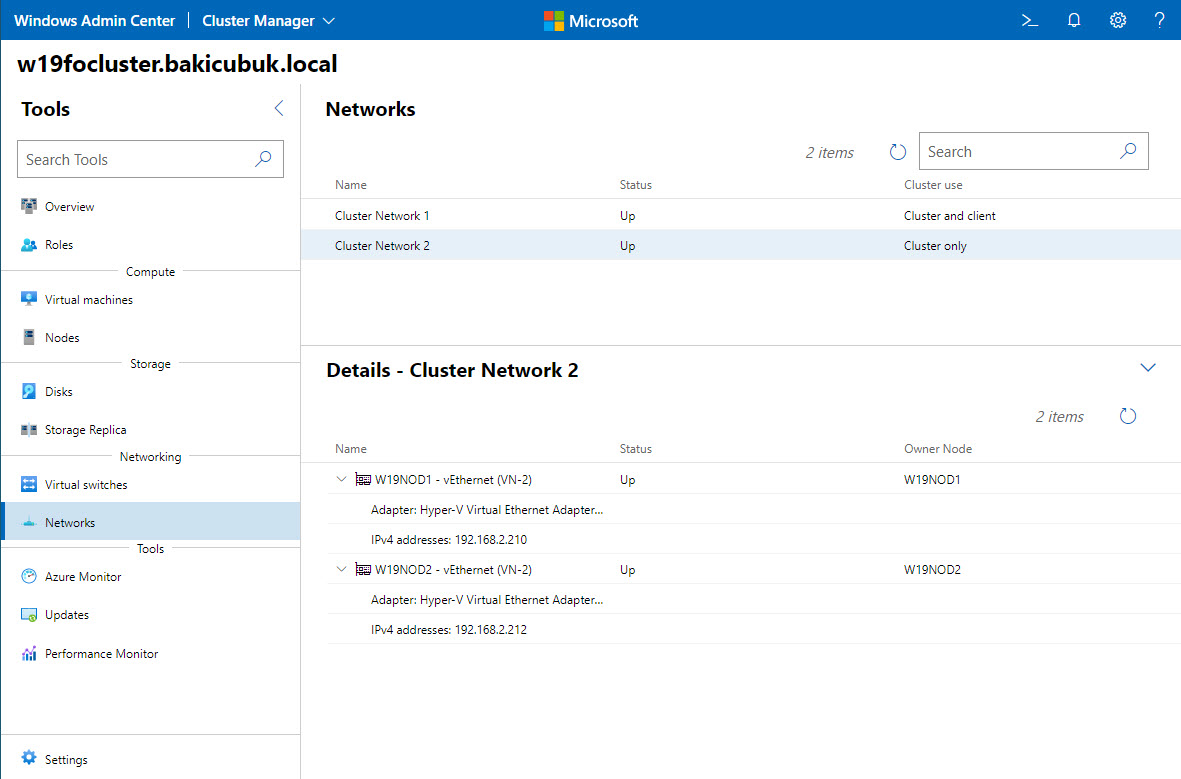Click the W19NOD1 owner node cell

pos(932,479)
